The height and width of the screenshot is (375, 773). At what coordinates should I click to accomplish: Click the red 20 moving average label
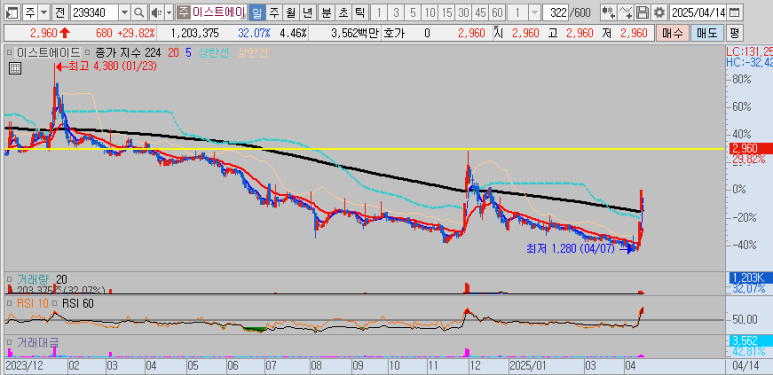pyautogui.click(x=173, y=52)
